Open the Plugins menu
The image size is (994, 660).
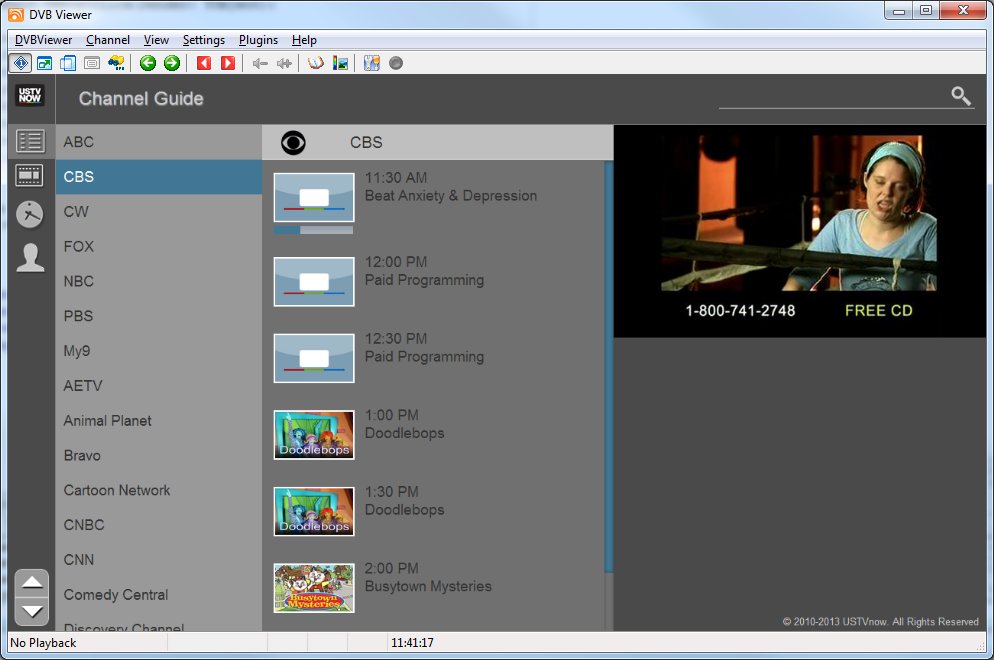(258, 40)
